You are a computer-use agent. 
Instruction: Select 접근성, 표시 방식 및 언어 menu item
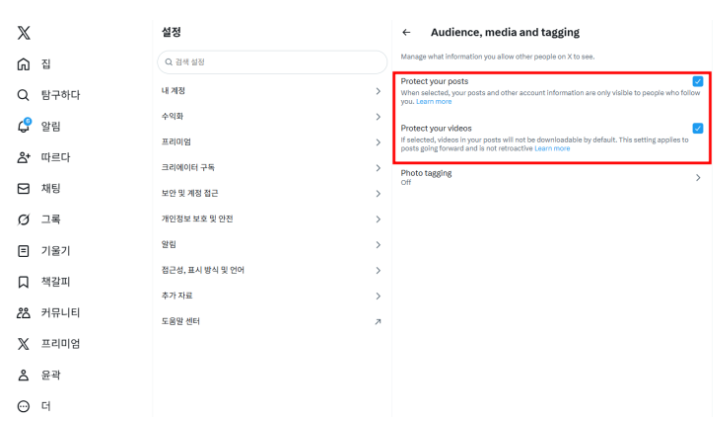[271, 270]
